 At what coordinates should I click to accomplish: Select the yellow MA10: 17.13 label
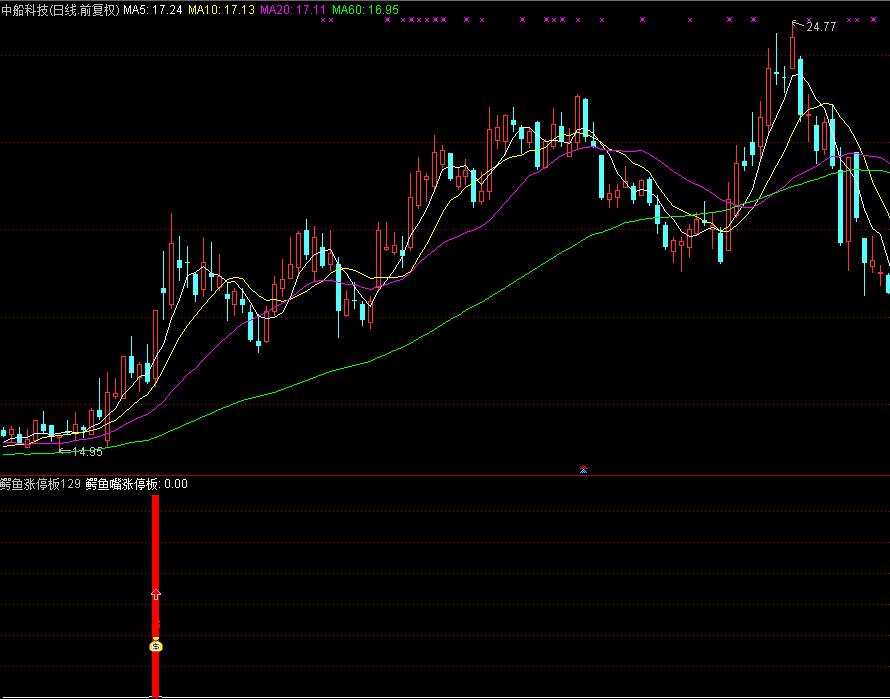click(x=221, y=10)
